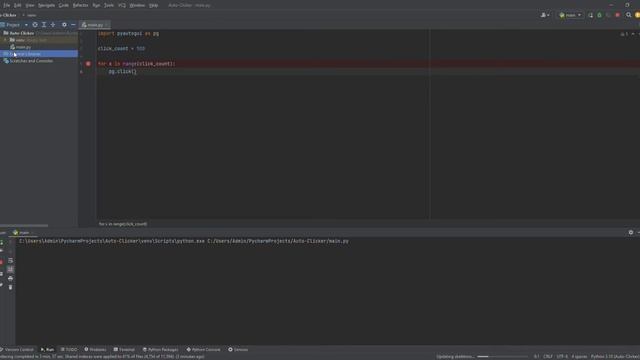Click the pg.click() code line
This screenshot has height=360, width=640.
point(122,71)
